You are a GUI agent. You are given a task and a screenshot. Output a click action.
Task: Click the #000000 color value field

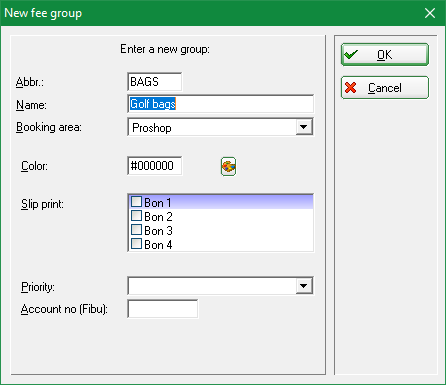[x=155, y=166]
